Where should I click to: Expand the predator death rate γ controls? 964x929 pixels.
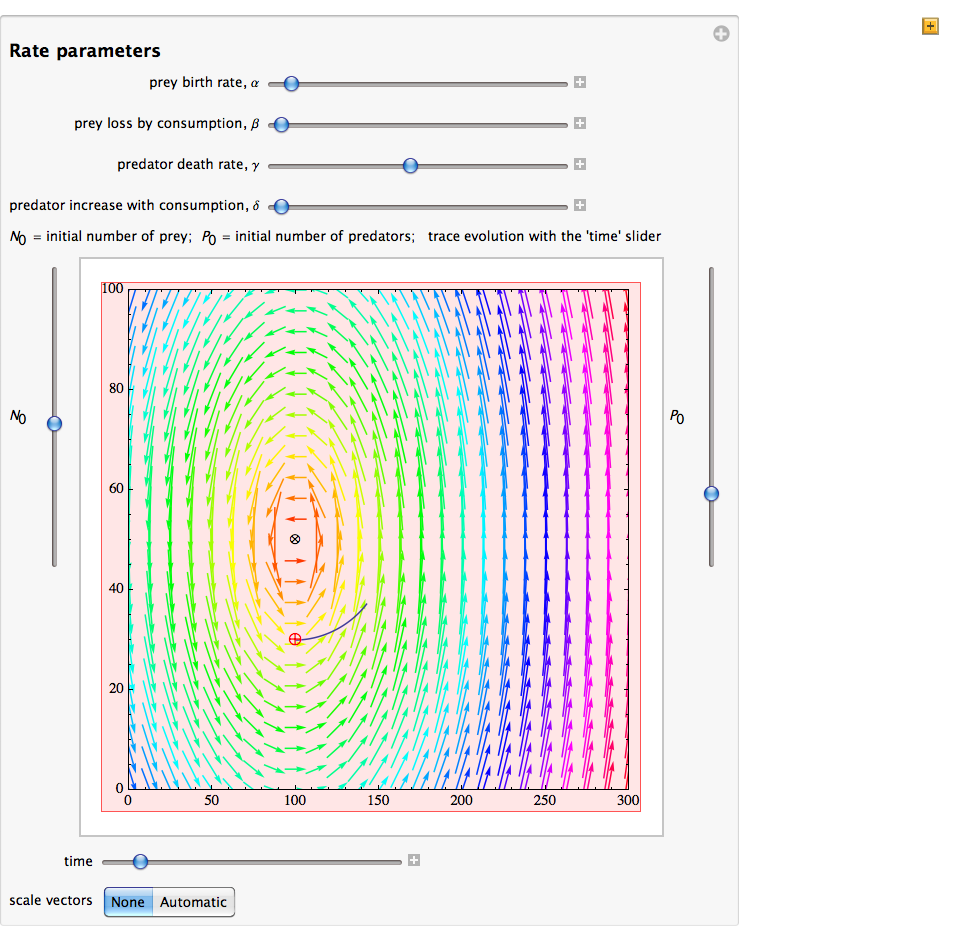pos(580,165)
